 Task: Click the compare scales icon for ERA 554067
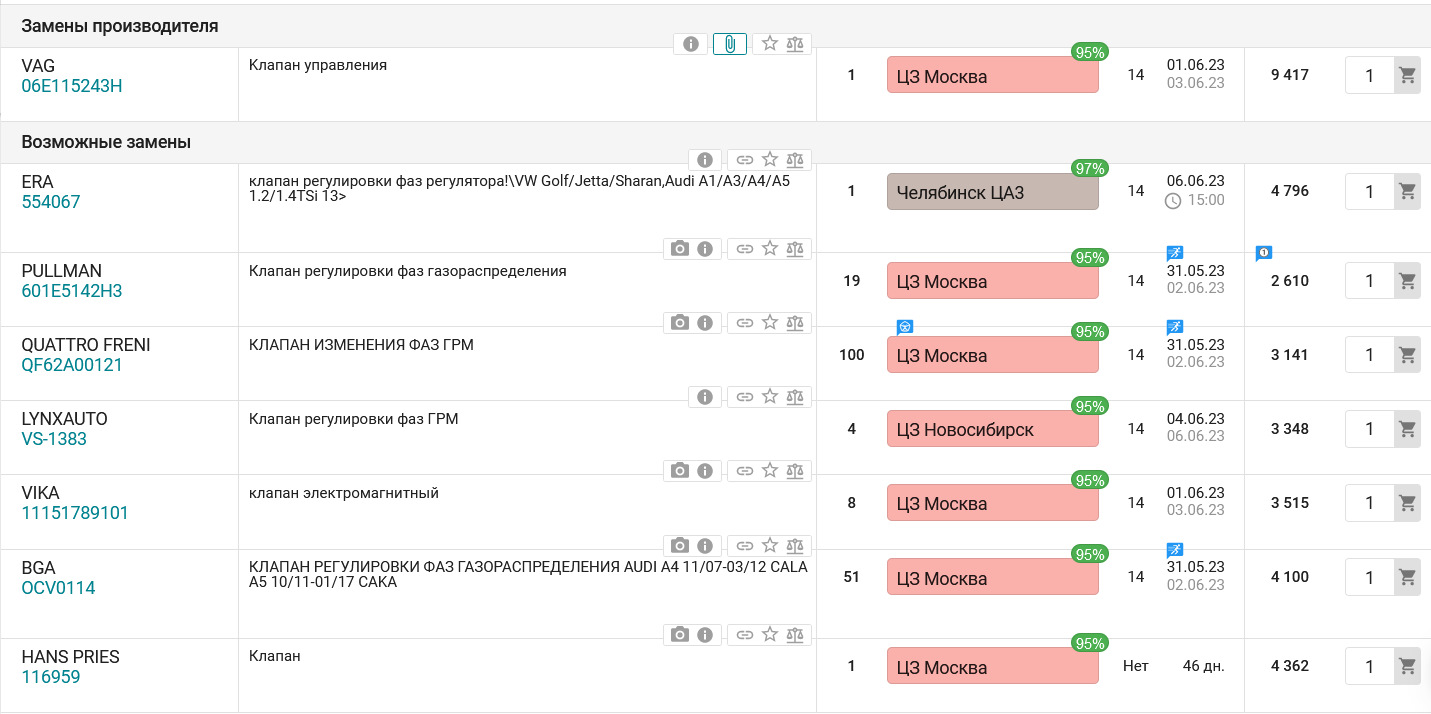click(x=795, y=159)
